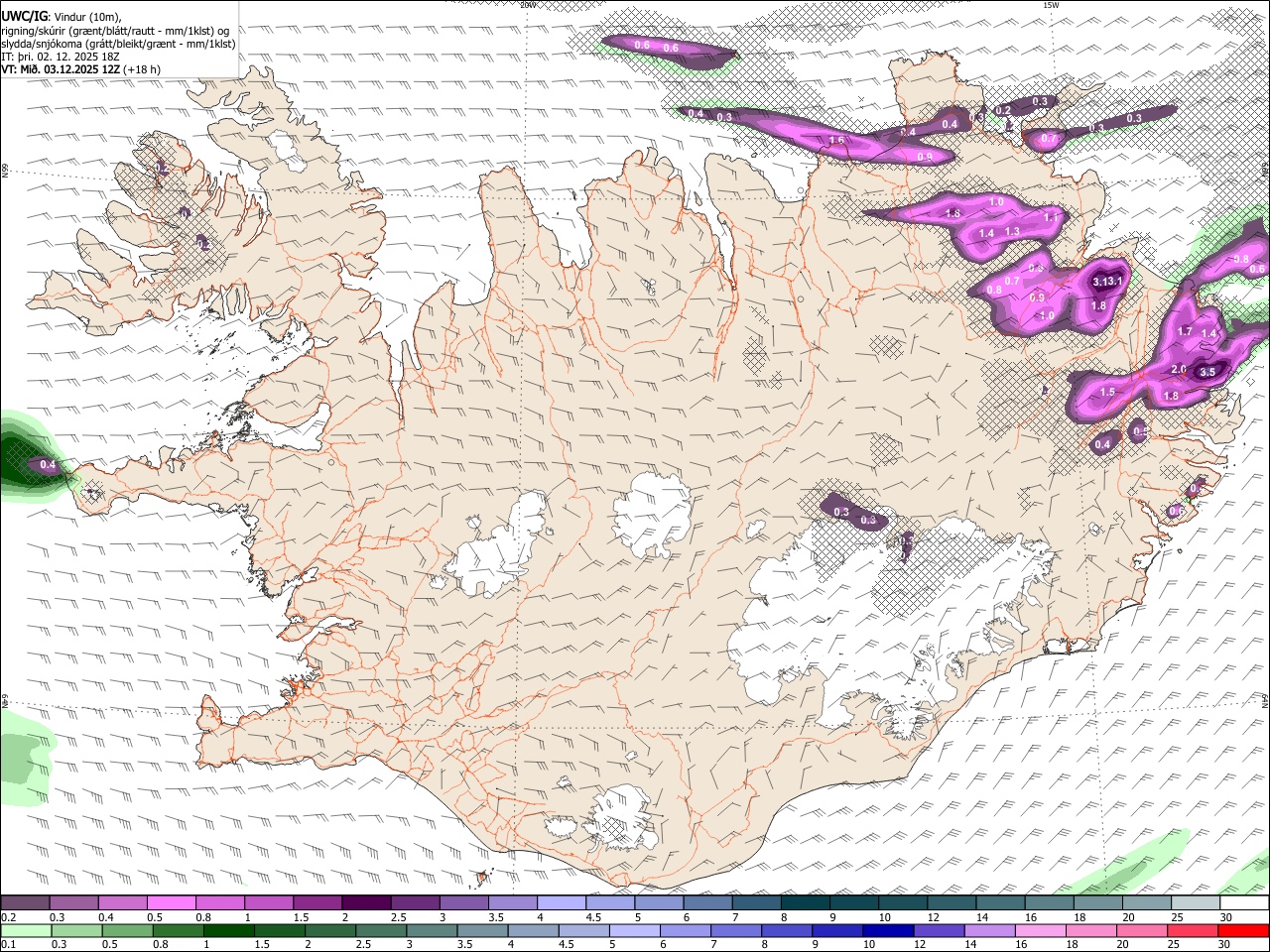Click the pink 18 swatch in lower legend
Screen dimensions: 1270x952
1089,930
